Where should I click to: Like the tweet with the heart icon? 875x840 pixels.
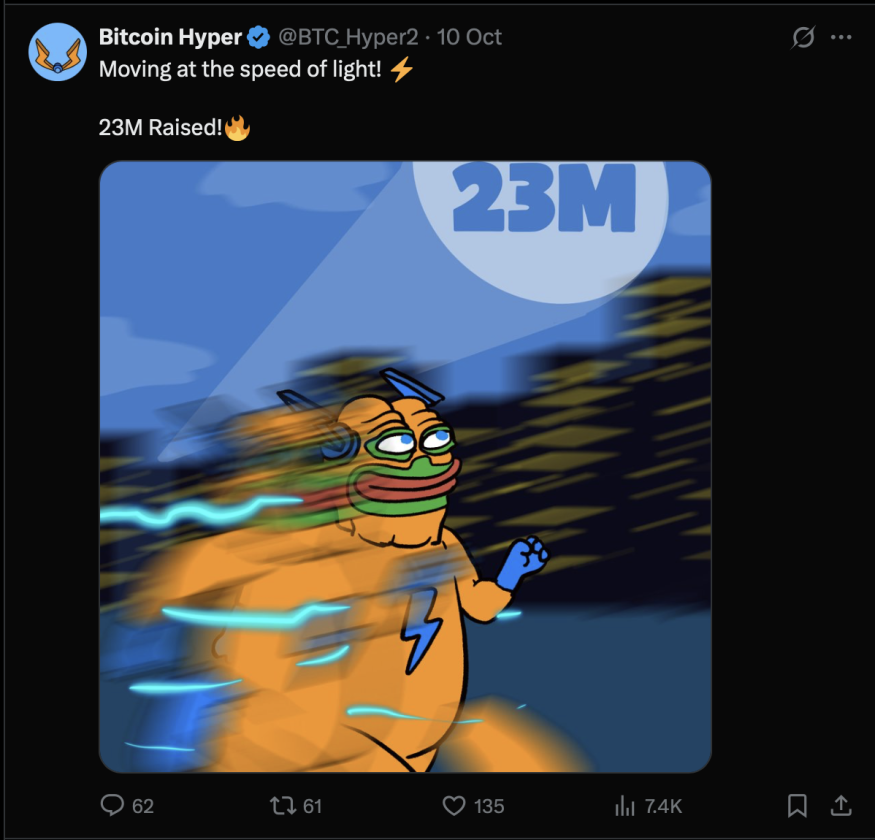tap(453, 805)
